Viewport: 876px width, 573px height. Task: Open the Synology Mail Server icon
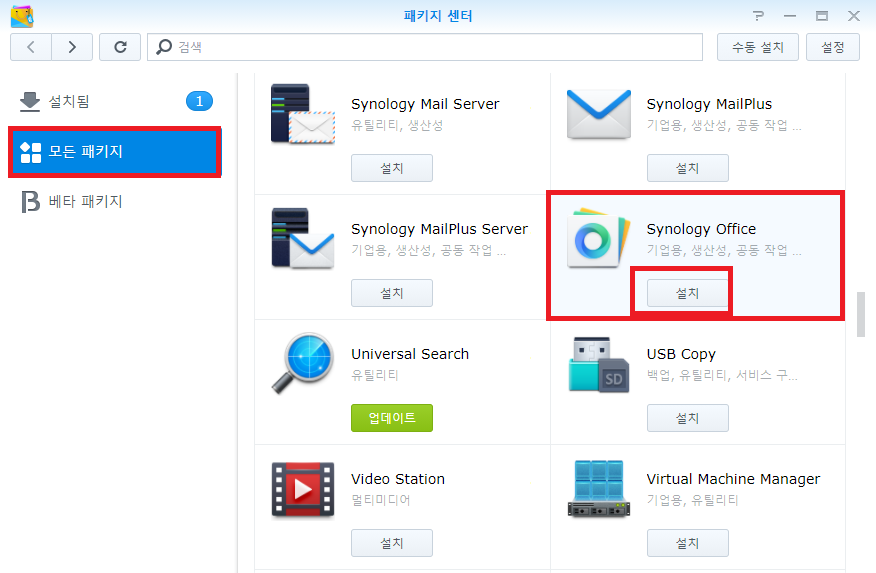(303, 114)
